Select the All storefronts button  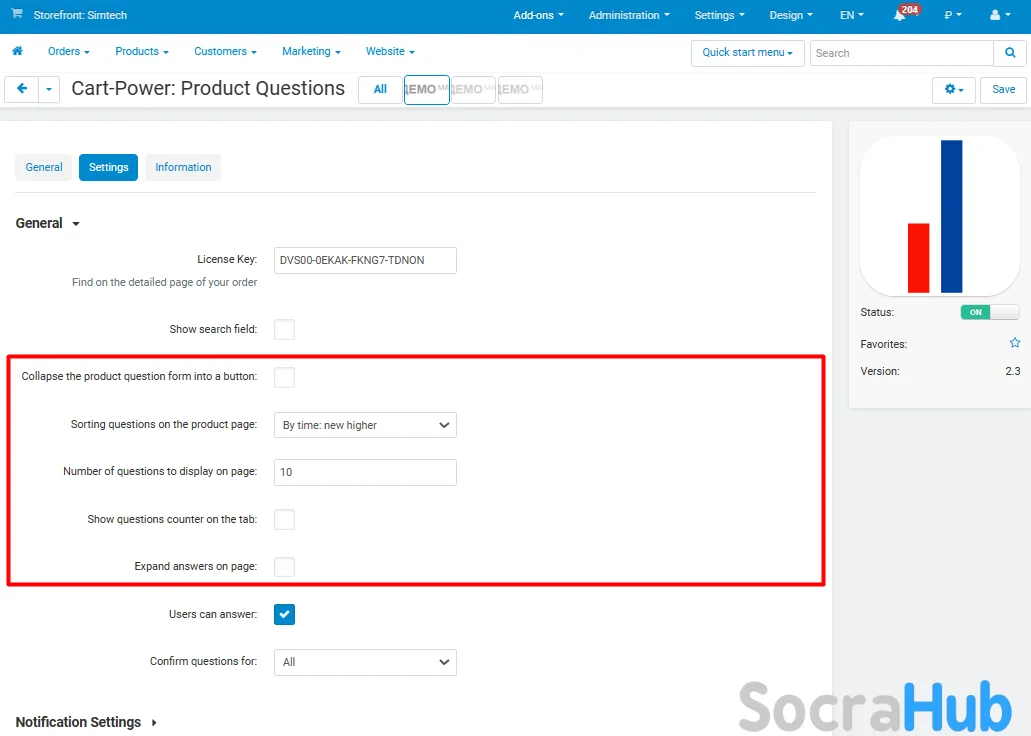[380, 89]
